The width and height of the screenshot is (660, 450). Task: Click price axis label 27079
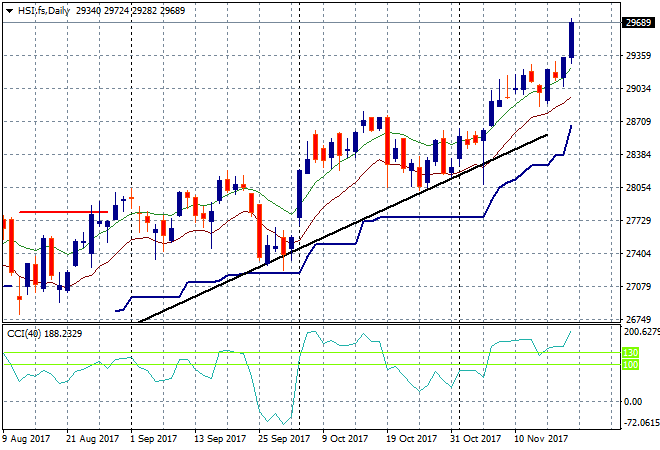(x=638, y=287)
